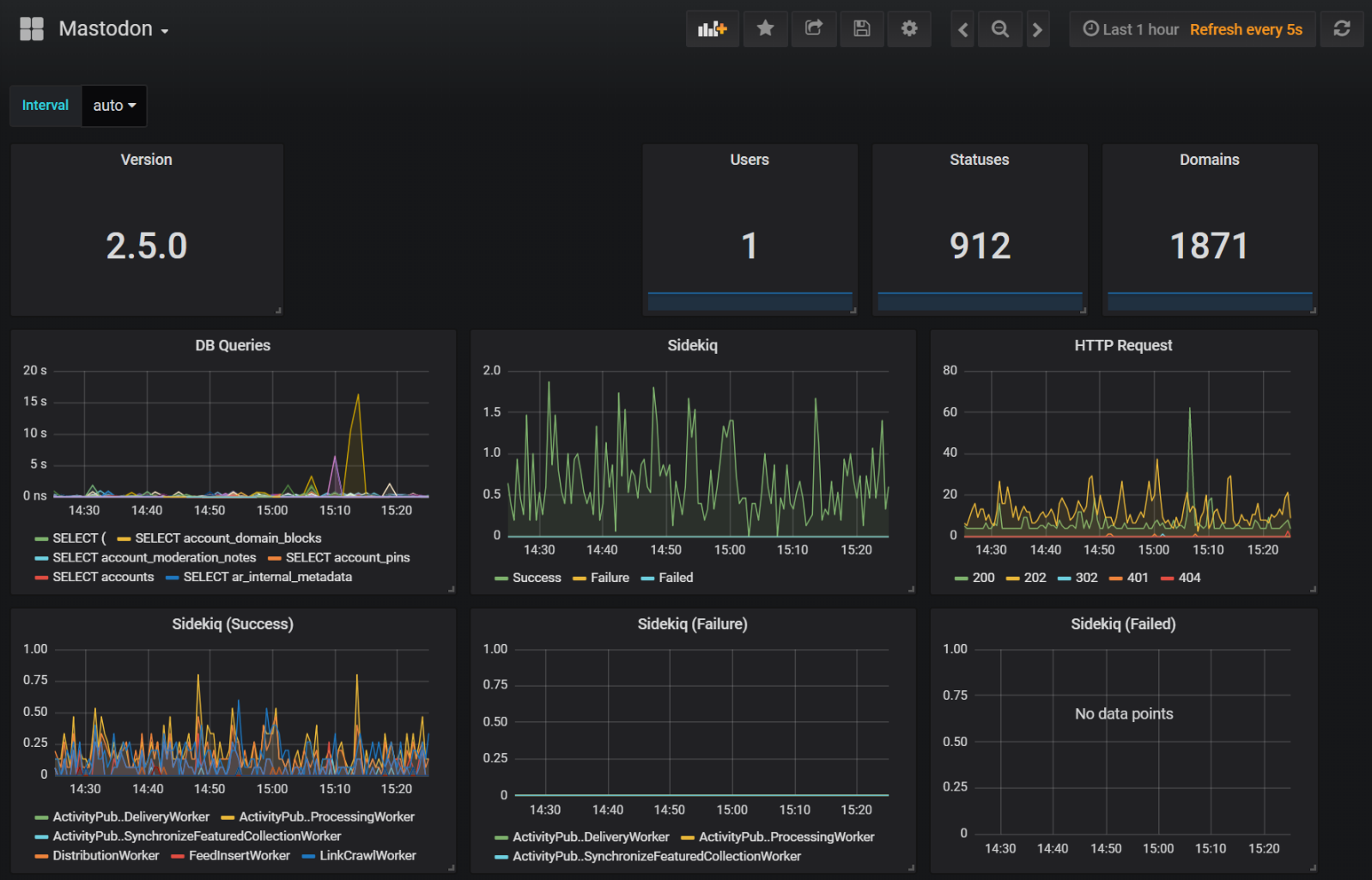Screen dimensions: 1372x880
Task: Open the DB Queries panel title menu
Action: [233, 345]
